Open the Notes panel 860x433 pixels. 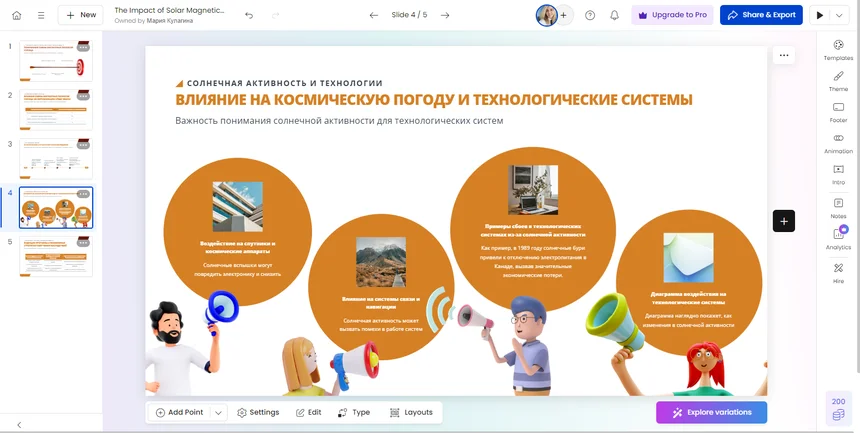(x=838, y=209)
